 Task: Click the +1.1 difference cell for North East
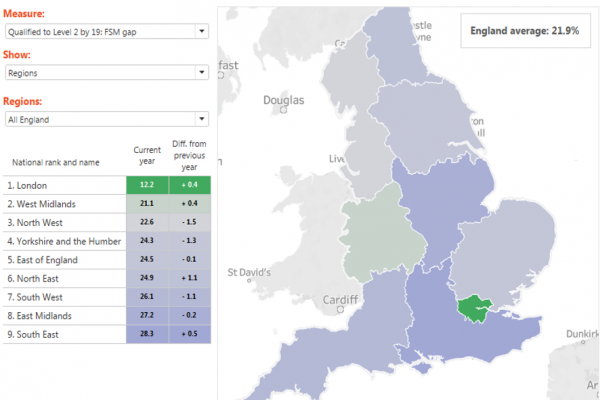[x=188, y=279]
